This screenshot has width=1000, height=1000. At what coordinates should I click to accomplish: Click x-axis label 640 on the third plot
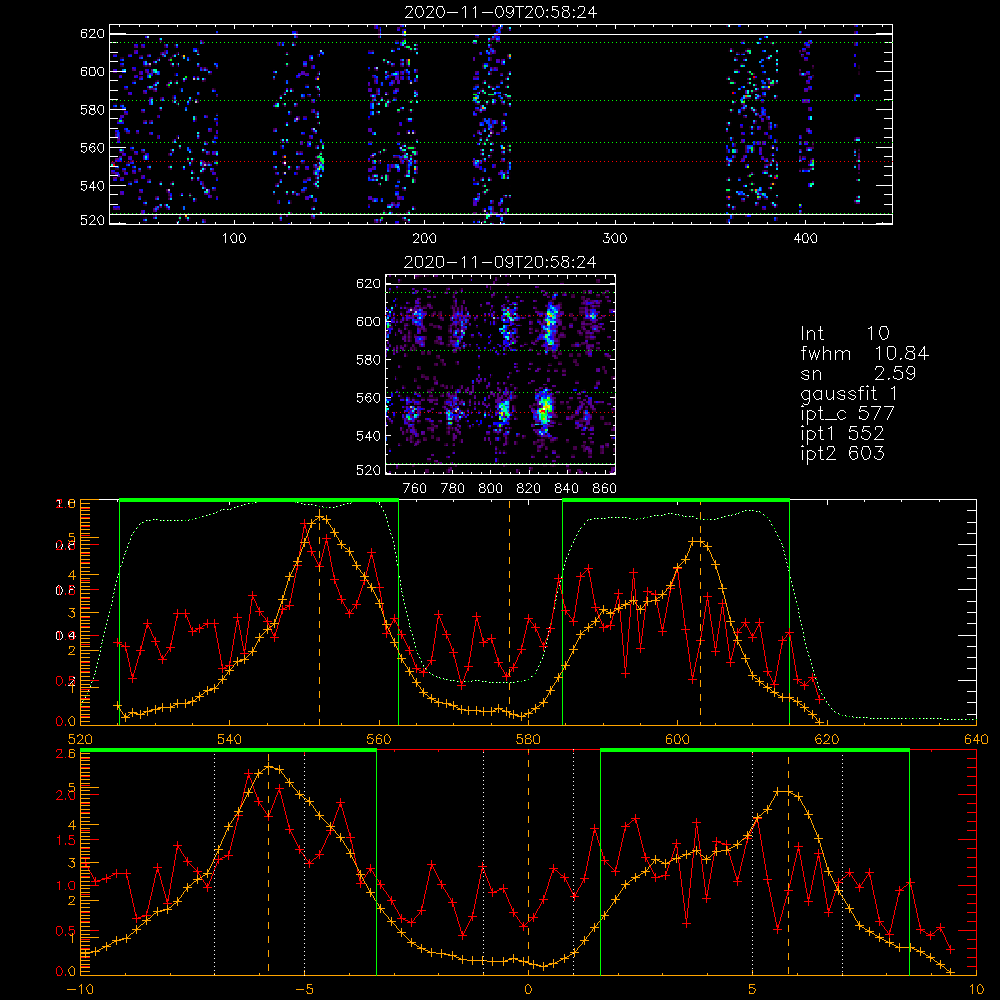[x=976, y=740]
